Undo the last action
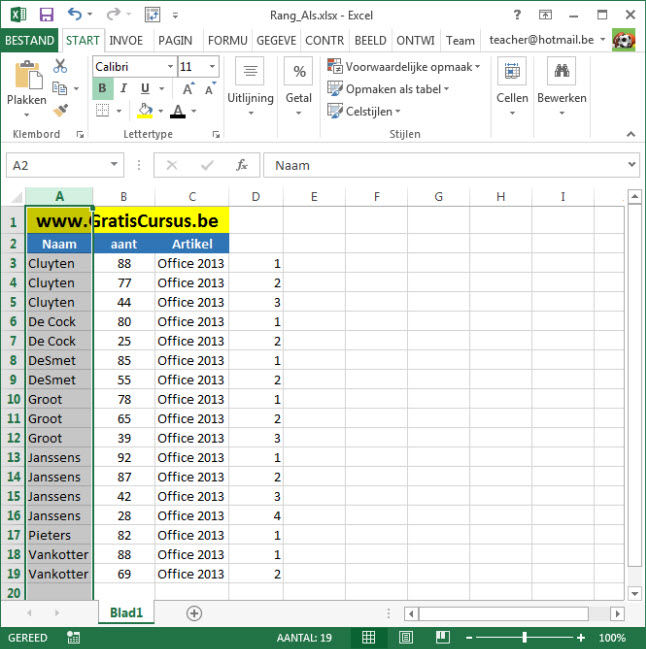 (75, 15)
